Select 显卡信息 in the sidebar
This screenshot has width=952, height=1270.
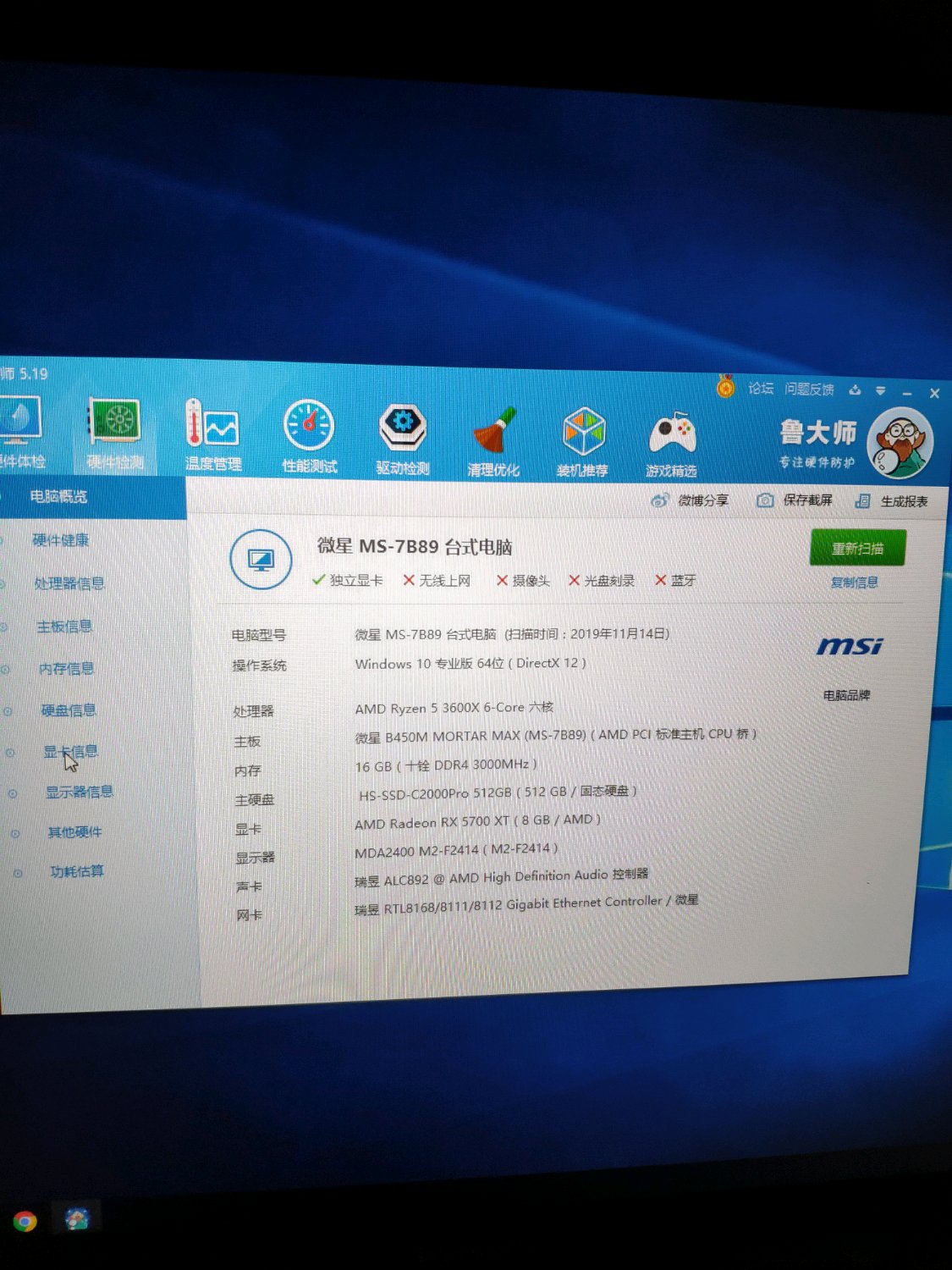pyautogui.click(x=71, y=752)
